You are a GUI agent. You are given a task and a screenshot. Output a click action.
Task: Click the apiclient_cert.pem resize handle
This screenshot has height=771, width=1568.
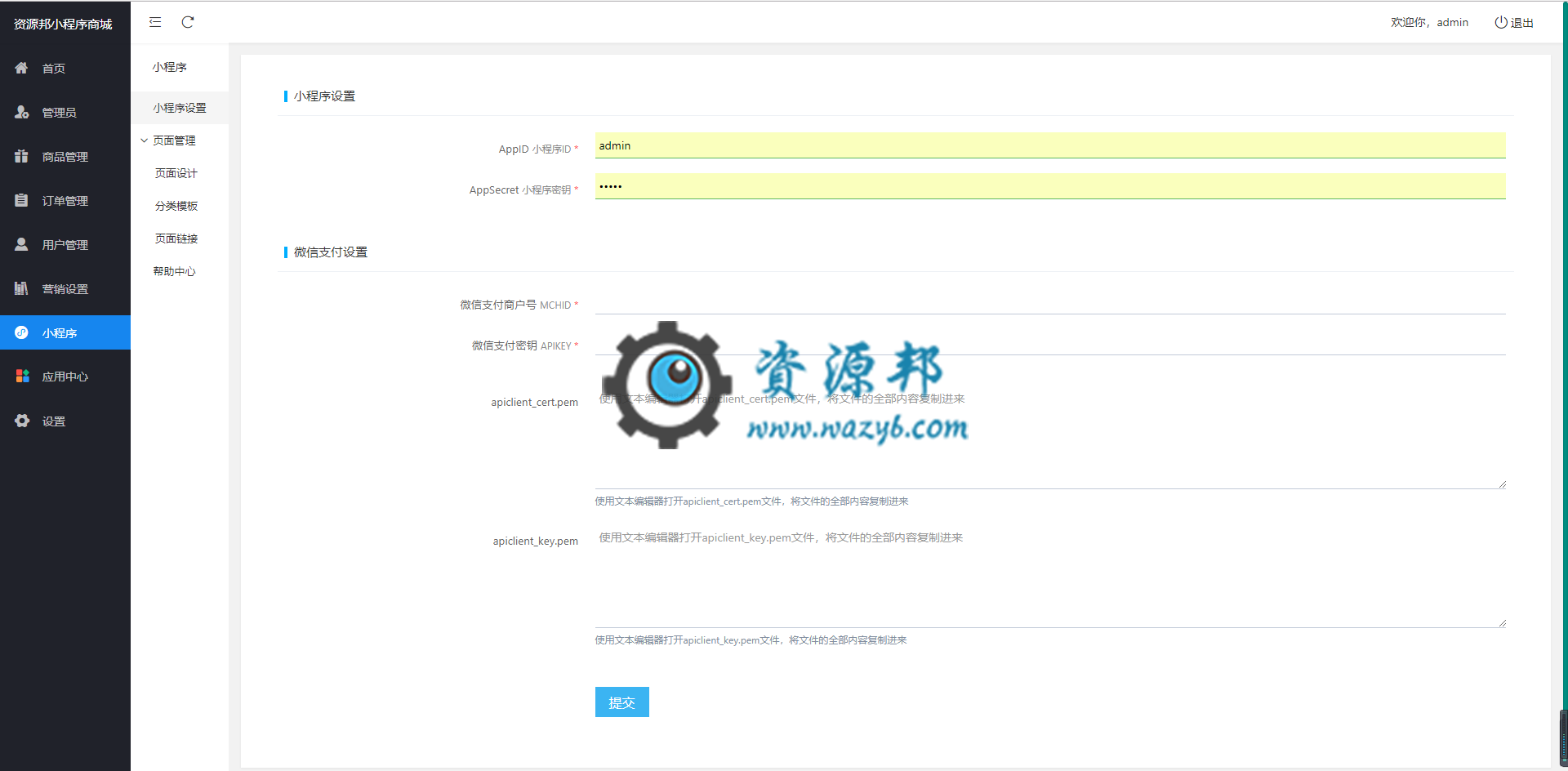[1502, 484]
